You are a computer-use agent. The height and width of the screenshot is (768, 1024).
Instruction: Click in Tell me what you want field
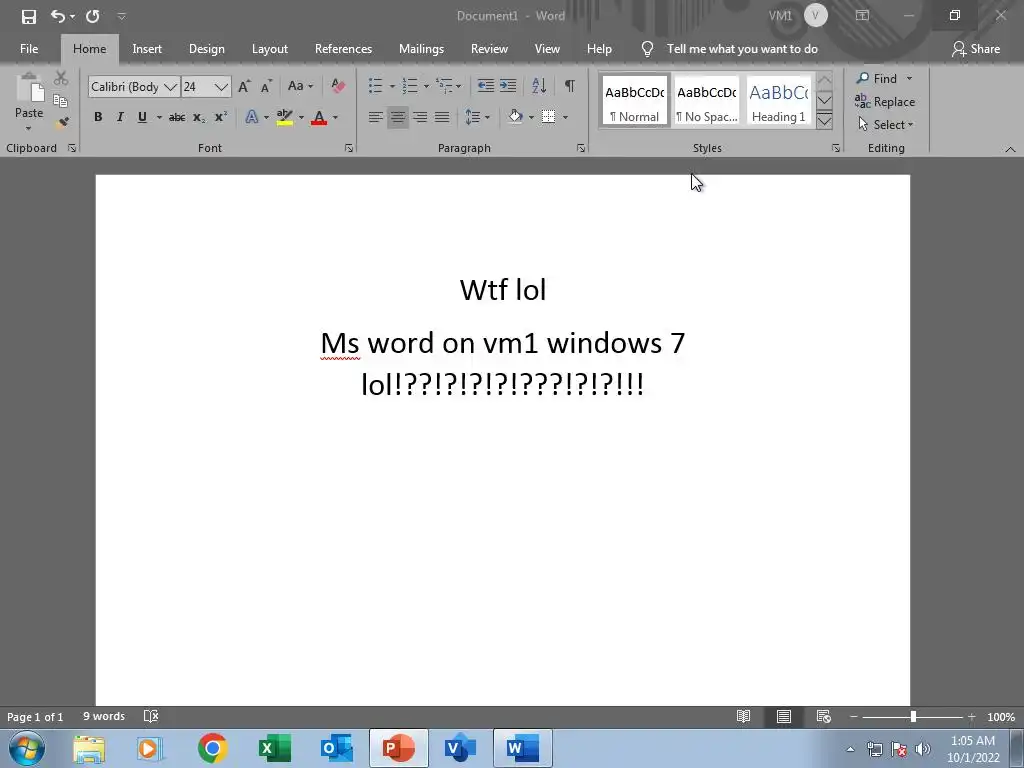(x=742, y=49)
